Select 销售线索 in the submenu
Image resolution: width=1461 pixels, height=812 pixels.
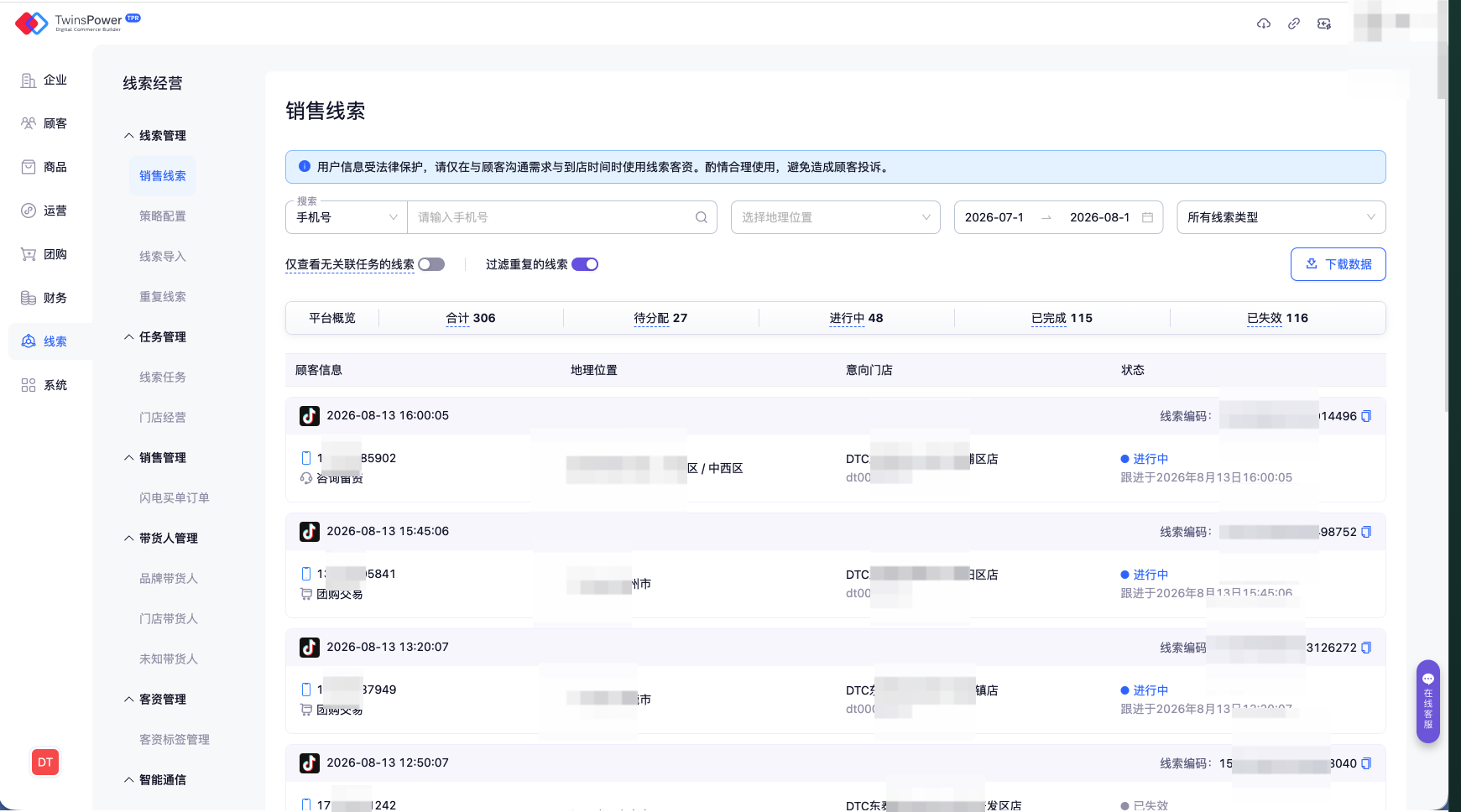coord(163,176)
